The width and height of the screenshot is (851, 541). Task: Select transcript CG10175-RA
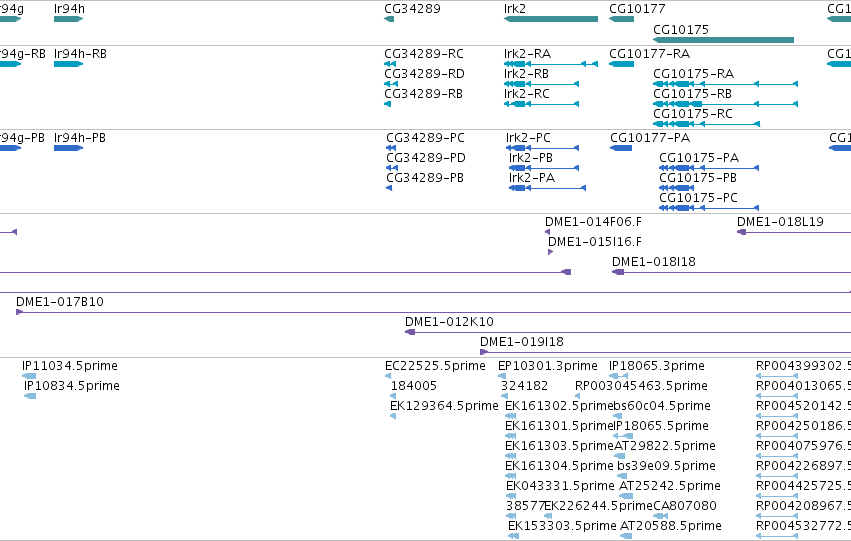coord(725,84)
